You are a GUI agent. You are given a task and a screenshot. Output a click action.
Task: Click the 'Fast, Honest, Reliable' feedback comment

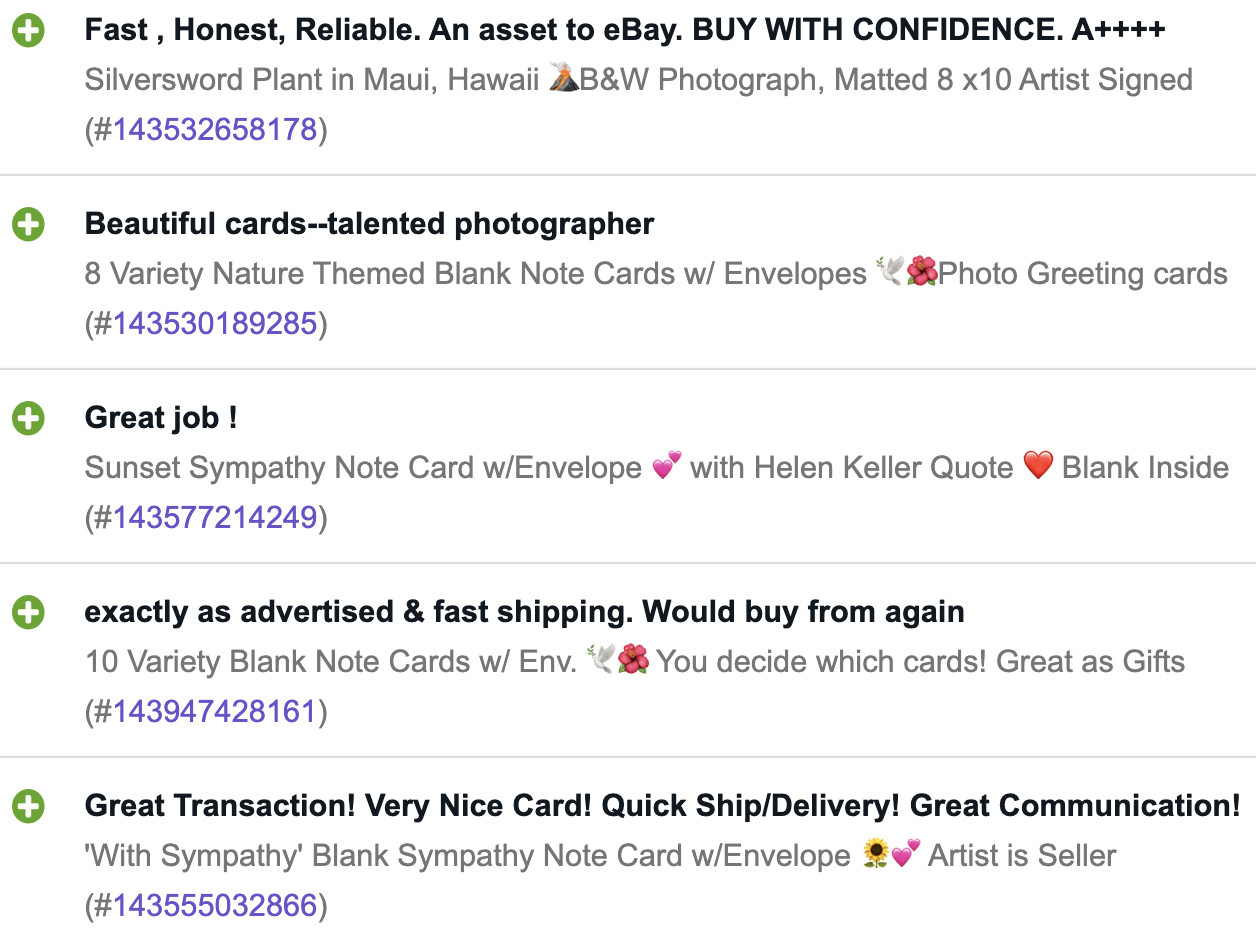tap(625, 30)
